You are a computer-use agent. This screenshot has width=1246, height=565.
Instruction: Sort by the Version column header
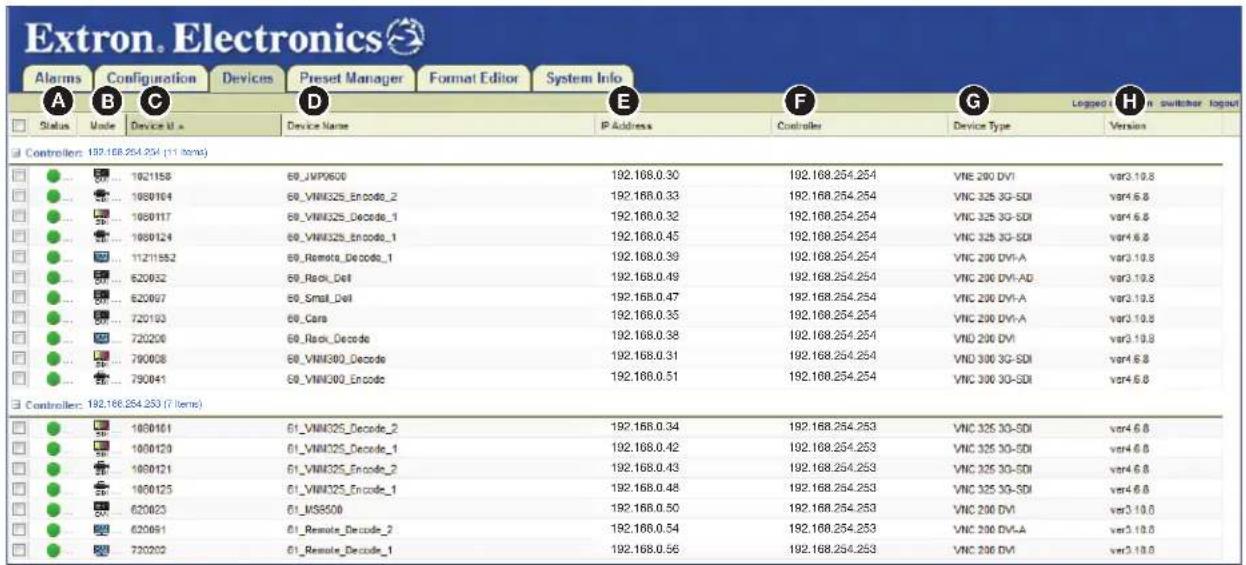[1128, 127]
